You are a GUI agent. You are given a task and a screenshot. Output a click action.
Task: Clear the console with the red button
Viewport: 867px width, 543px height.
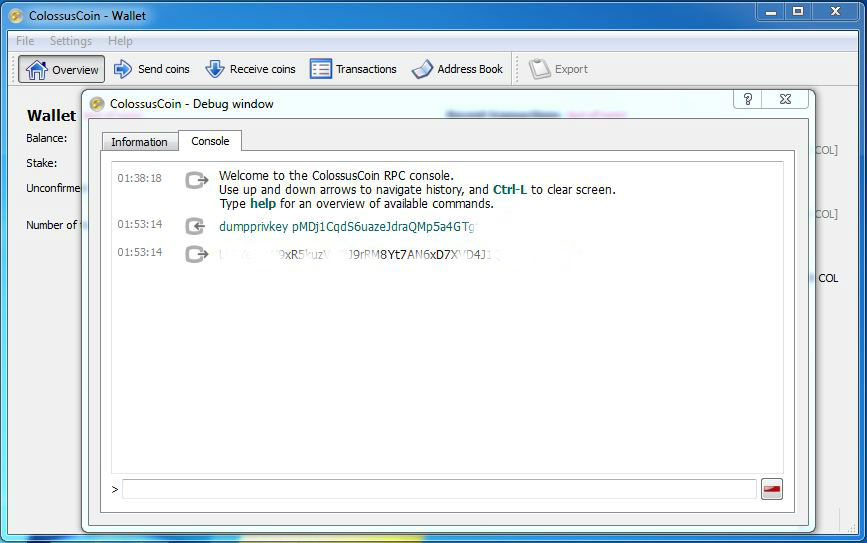pyautogui.click(x=771, y=489)
